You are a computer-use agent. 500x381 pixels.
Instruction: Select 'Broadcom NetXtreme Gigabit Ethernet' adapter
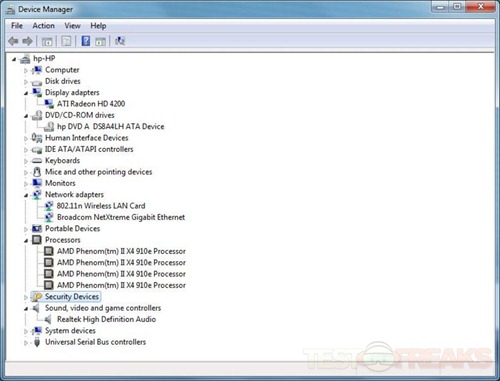121,217
